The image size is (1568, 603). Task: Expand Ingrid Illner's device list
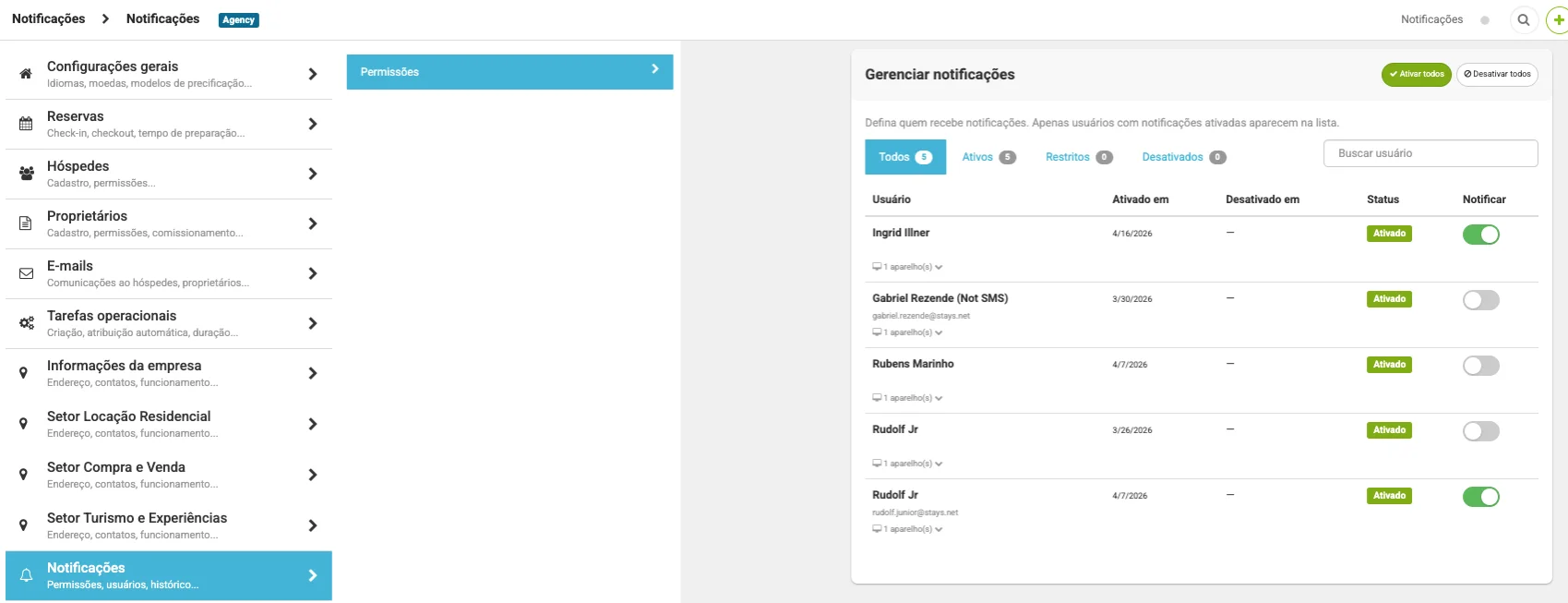(x=907, y=267)
